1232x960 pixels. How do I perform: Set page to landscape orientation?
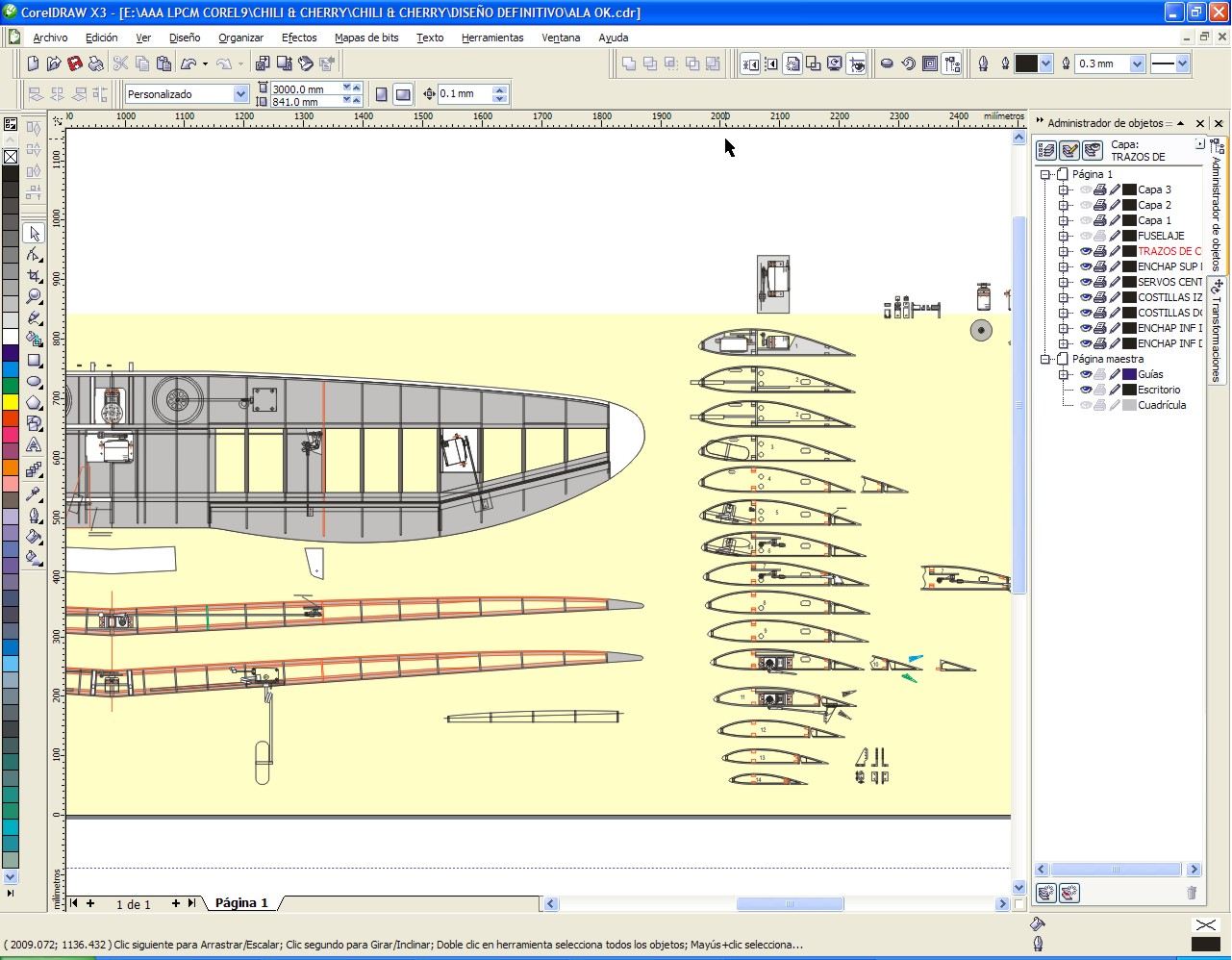[403, 94]
